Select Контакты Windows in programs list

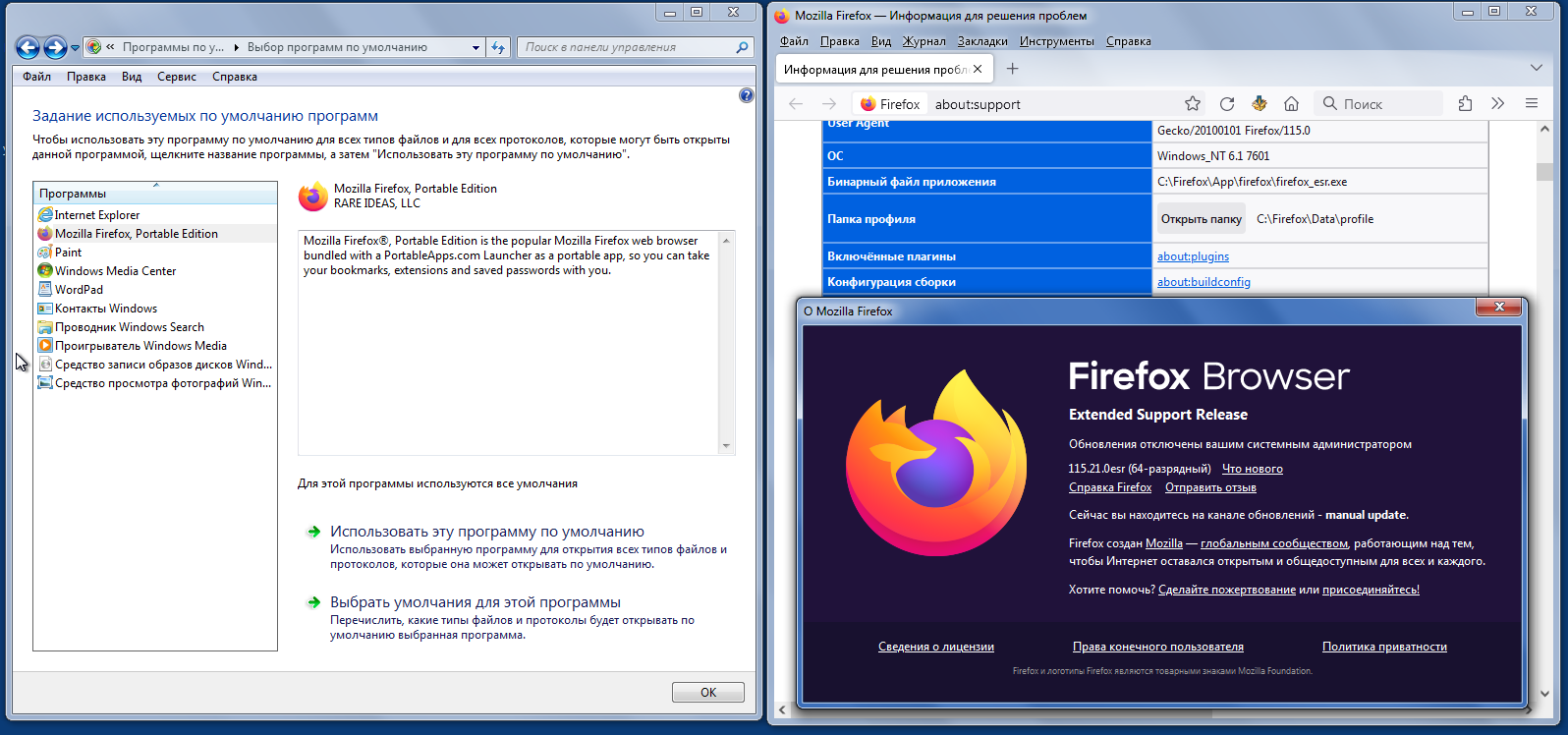click(x=155, y=309)
